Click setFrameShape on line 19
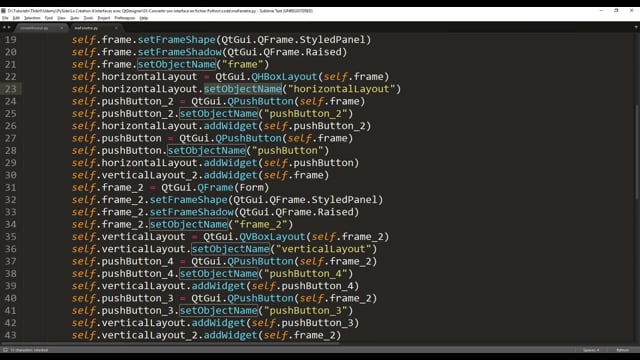Screen dimensions: 640x360 click(176, 40)
